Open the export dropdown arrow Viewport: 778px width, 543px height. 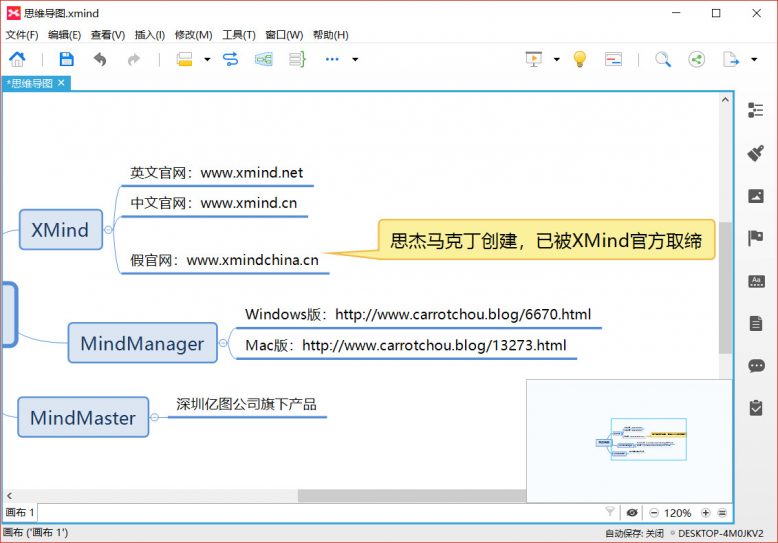(754, 60)
